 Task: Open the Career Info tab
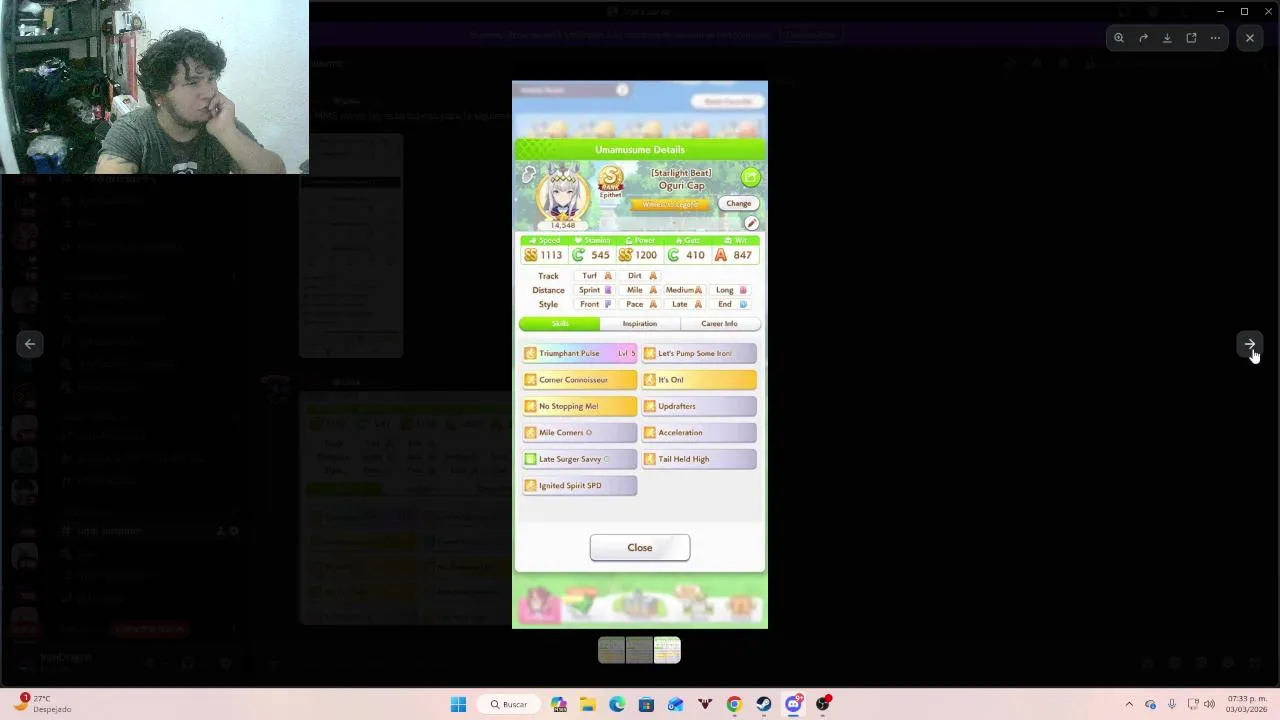(x=720, y=324)
